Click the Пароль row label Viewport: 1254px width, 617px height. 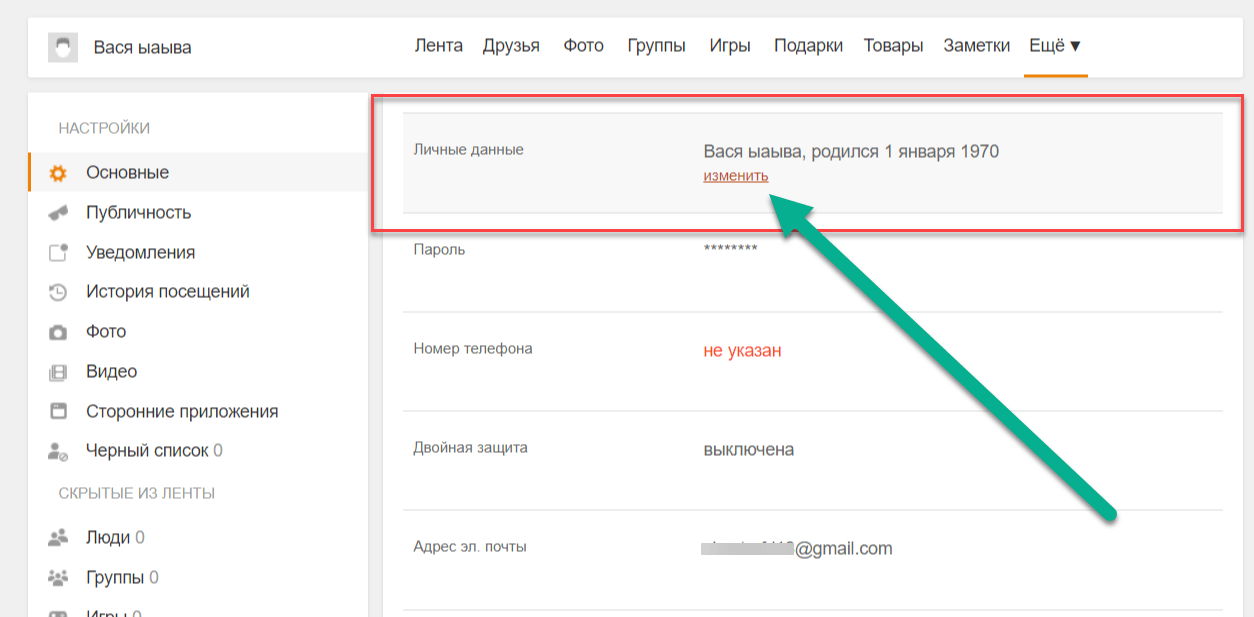click(x=439, y=250)
